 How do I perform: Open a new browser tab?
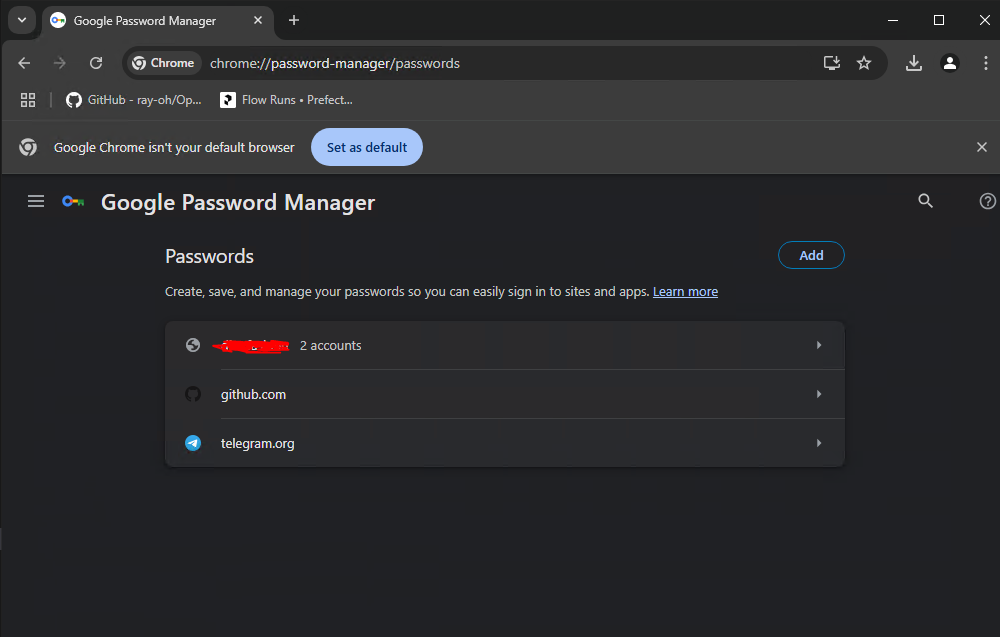(x=293, y=20)
